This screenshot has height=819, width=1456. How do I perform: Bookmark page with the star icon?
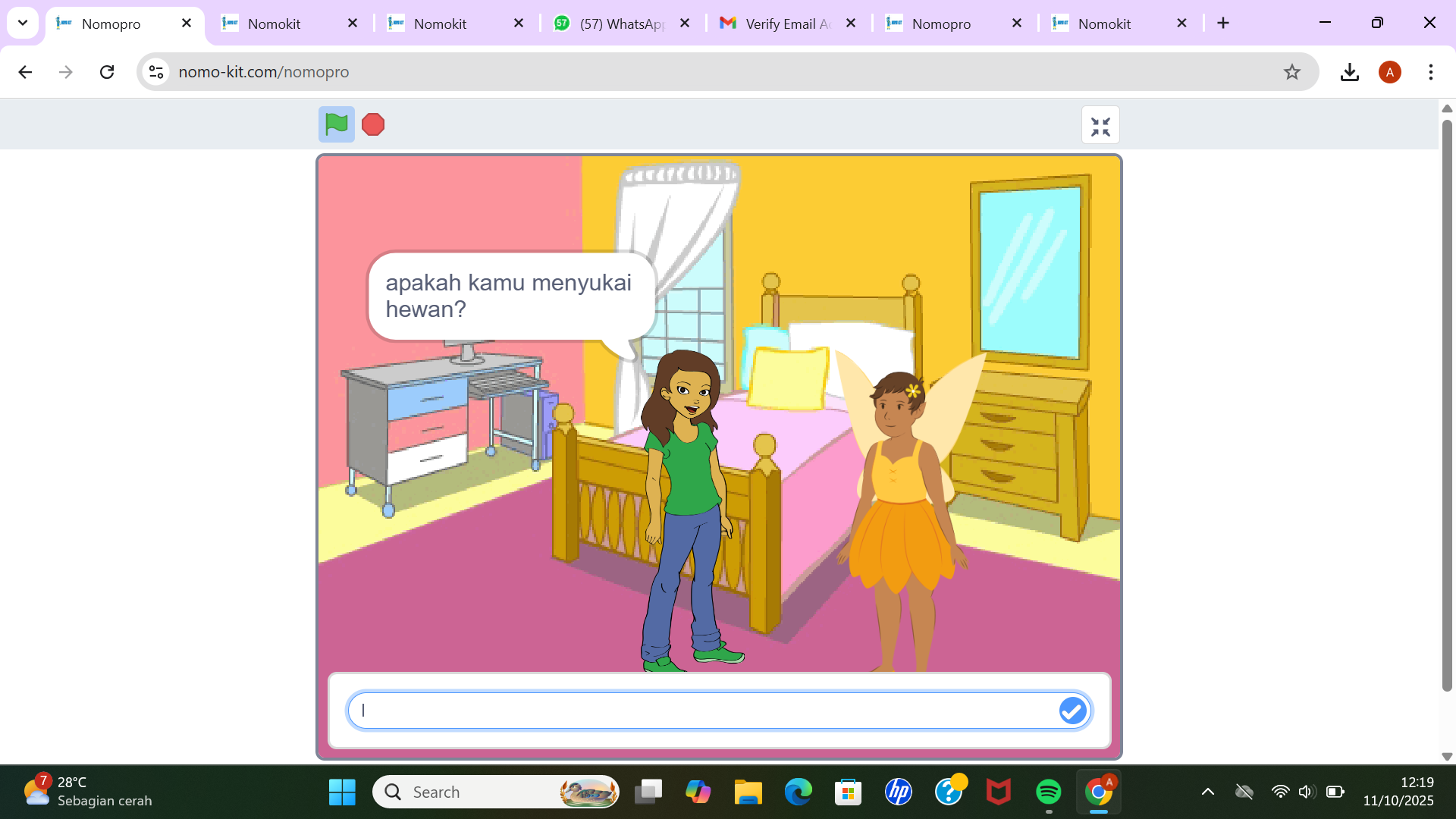pos(1292,72)
